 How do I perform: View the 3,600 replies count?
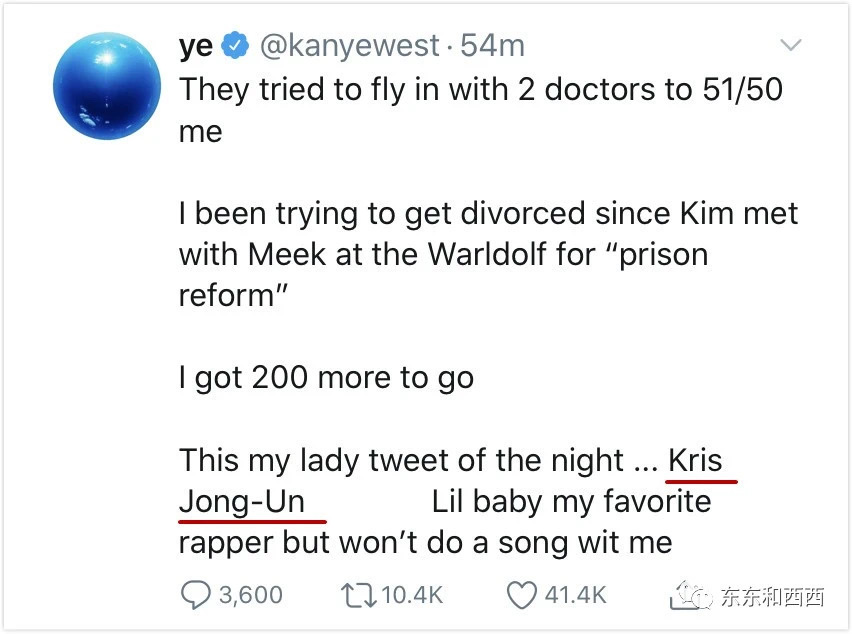point(250,596)
